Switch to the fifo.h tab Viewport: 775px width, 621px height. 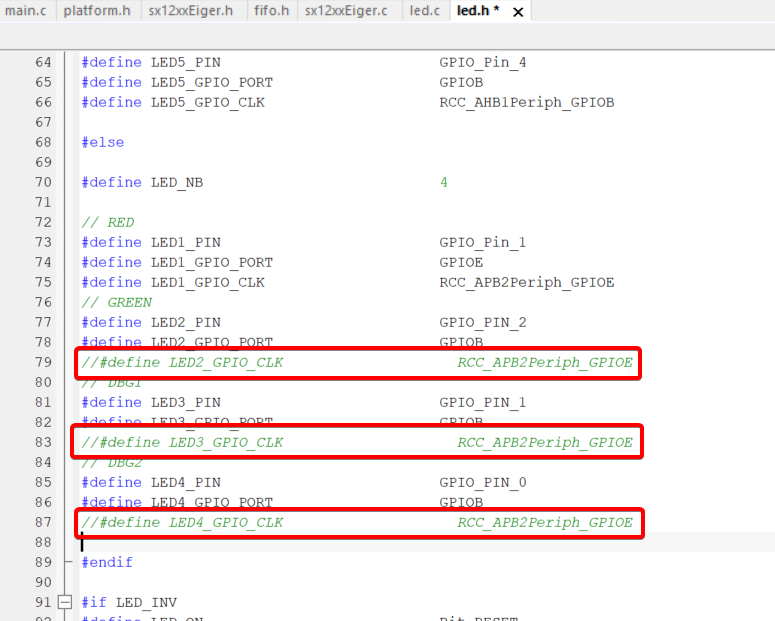(272, 11)
